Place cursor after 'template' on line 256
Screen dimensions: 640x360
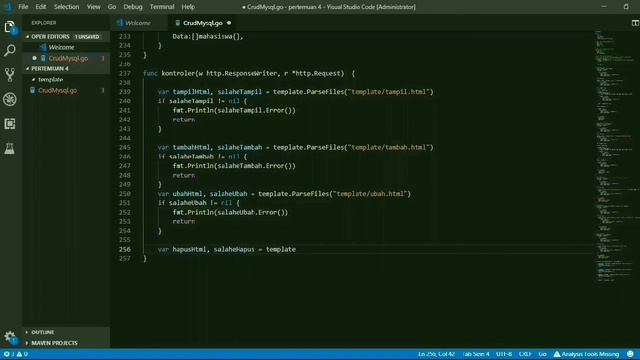(x=296, y=249)
